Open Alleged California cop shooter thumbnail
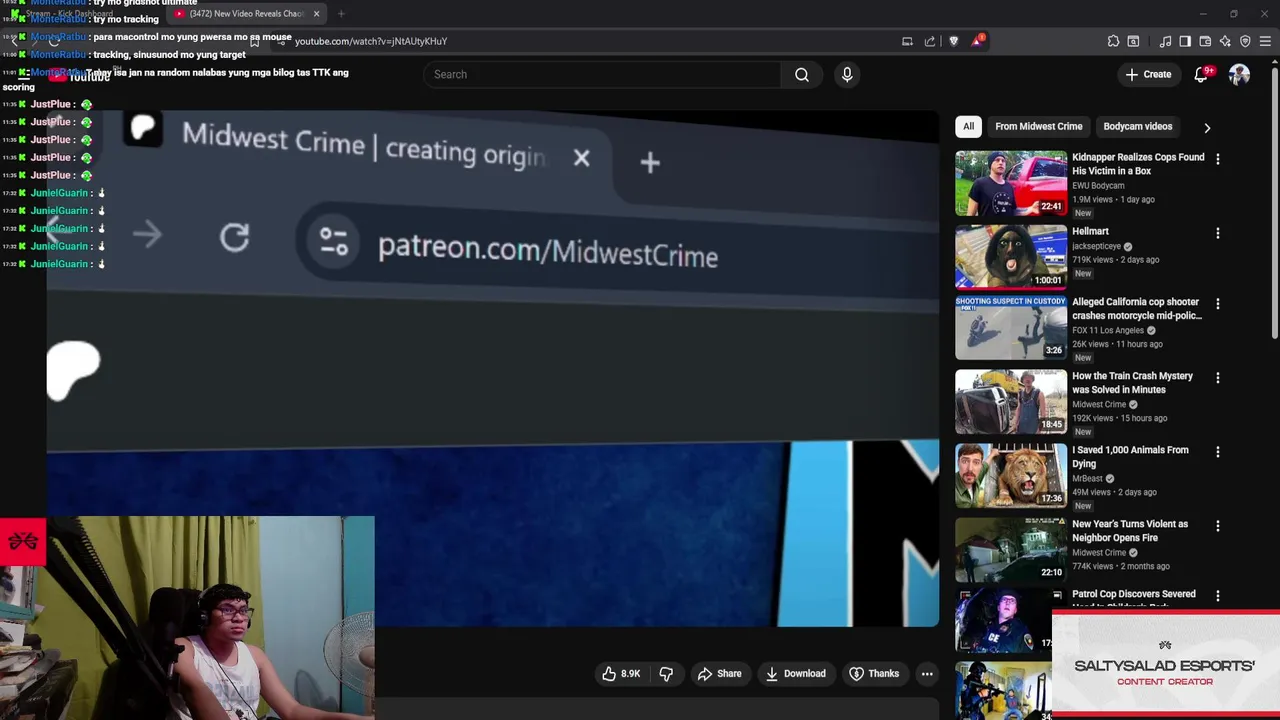The image size is (1280, 720). tap(1011, 328)
